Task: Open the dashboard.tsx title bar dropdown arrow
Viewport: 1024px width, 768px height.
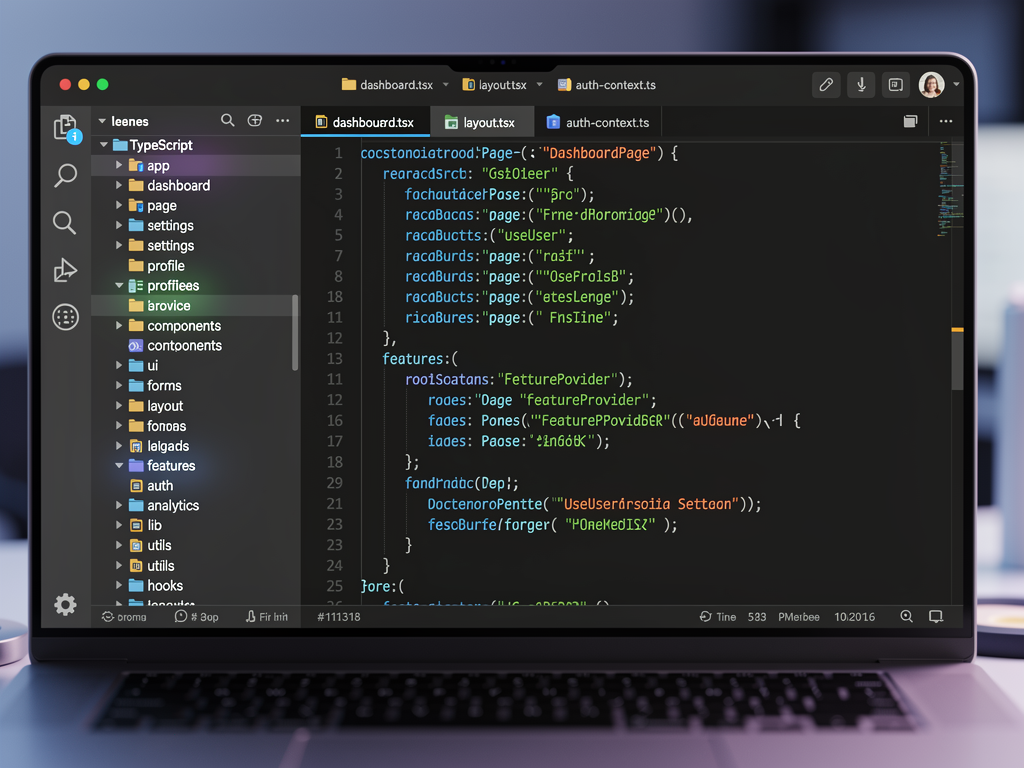Action: tap(446, 85)
